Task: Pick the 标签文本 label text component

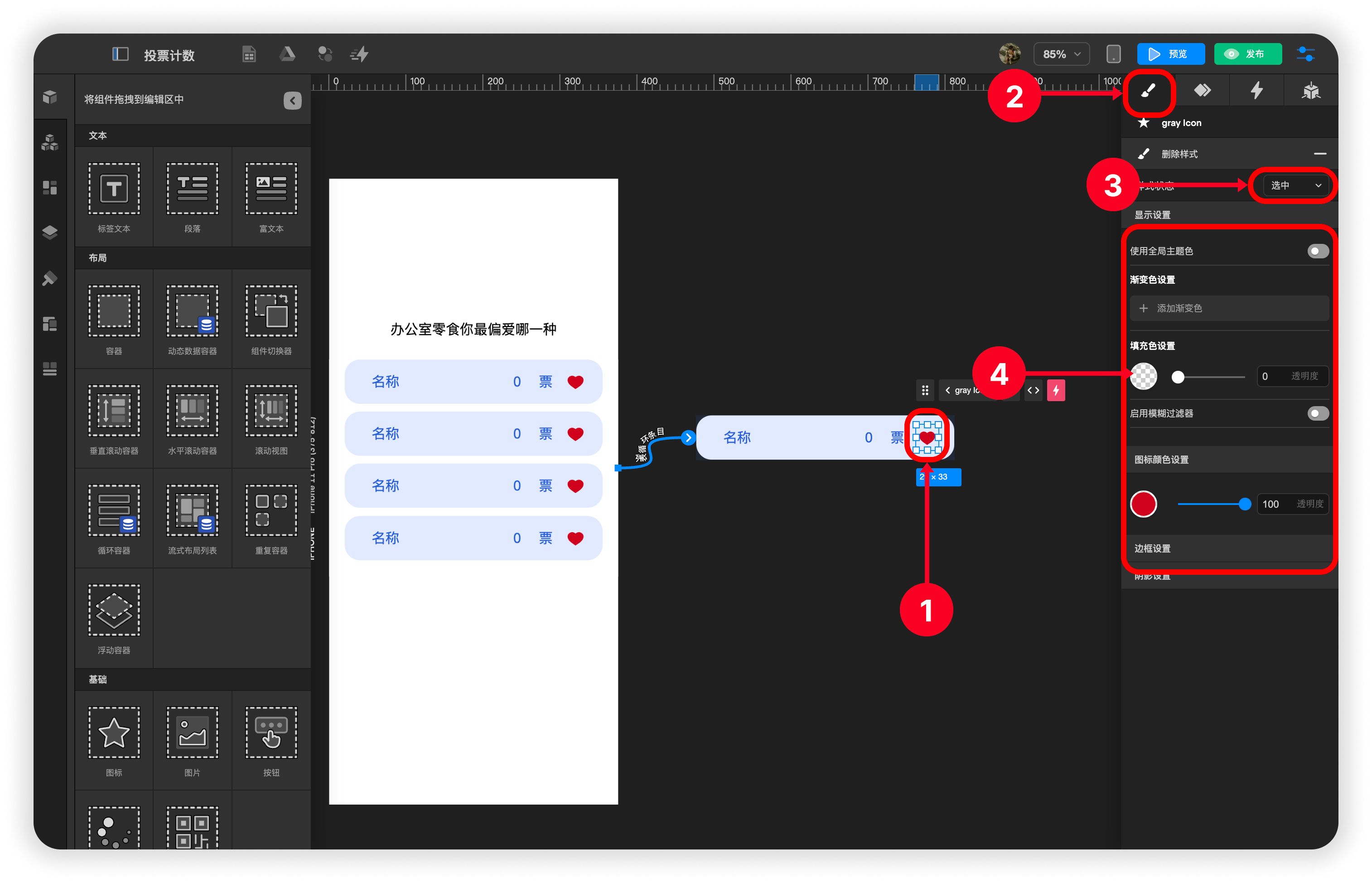Action: 113,197
